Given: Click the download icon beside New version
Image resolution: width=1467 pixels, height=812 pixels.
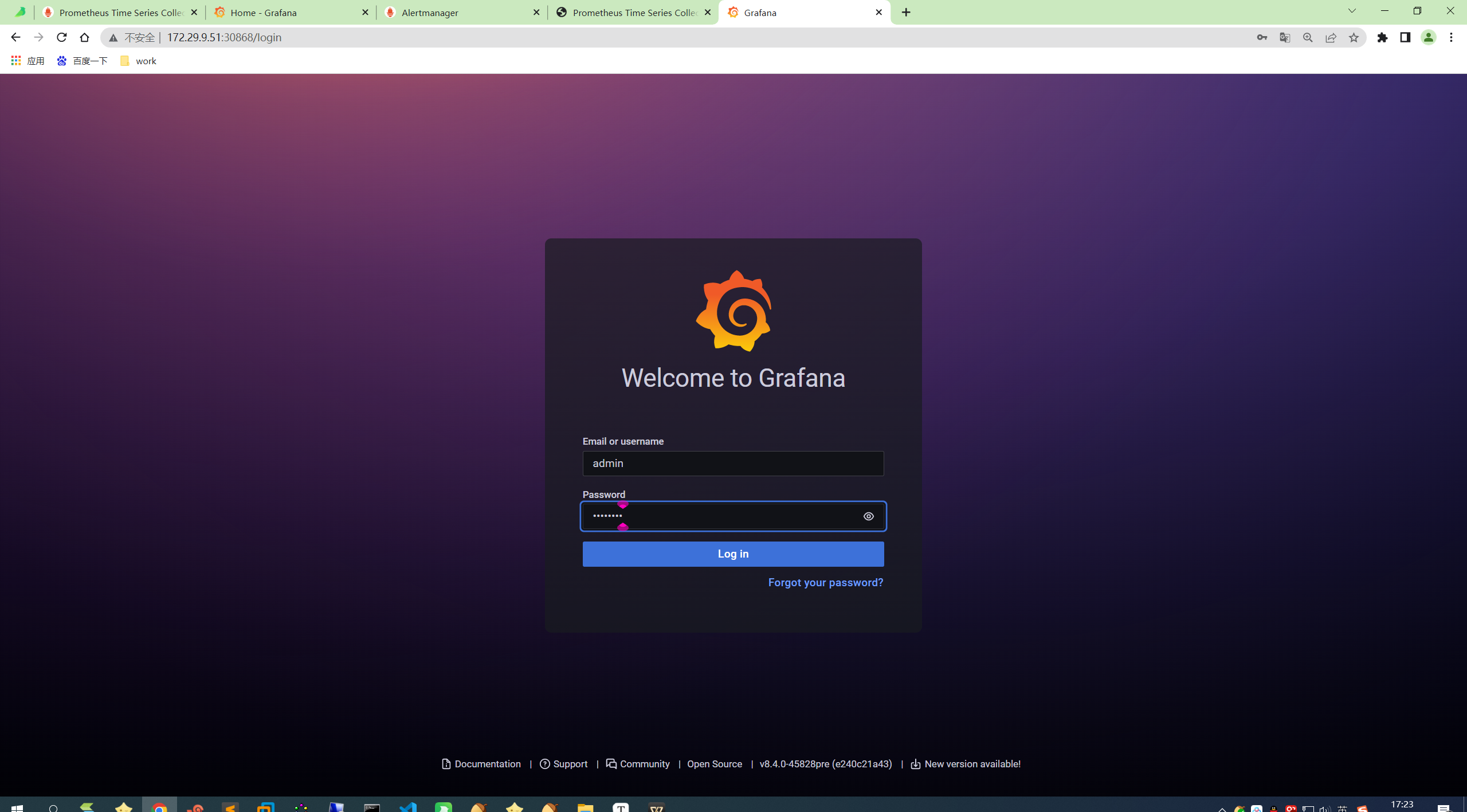Looking at the screenshot, I should click(x=915, y=764).
